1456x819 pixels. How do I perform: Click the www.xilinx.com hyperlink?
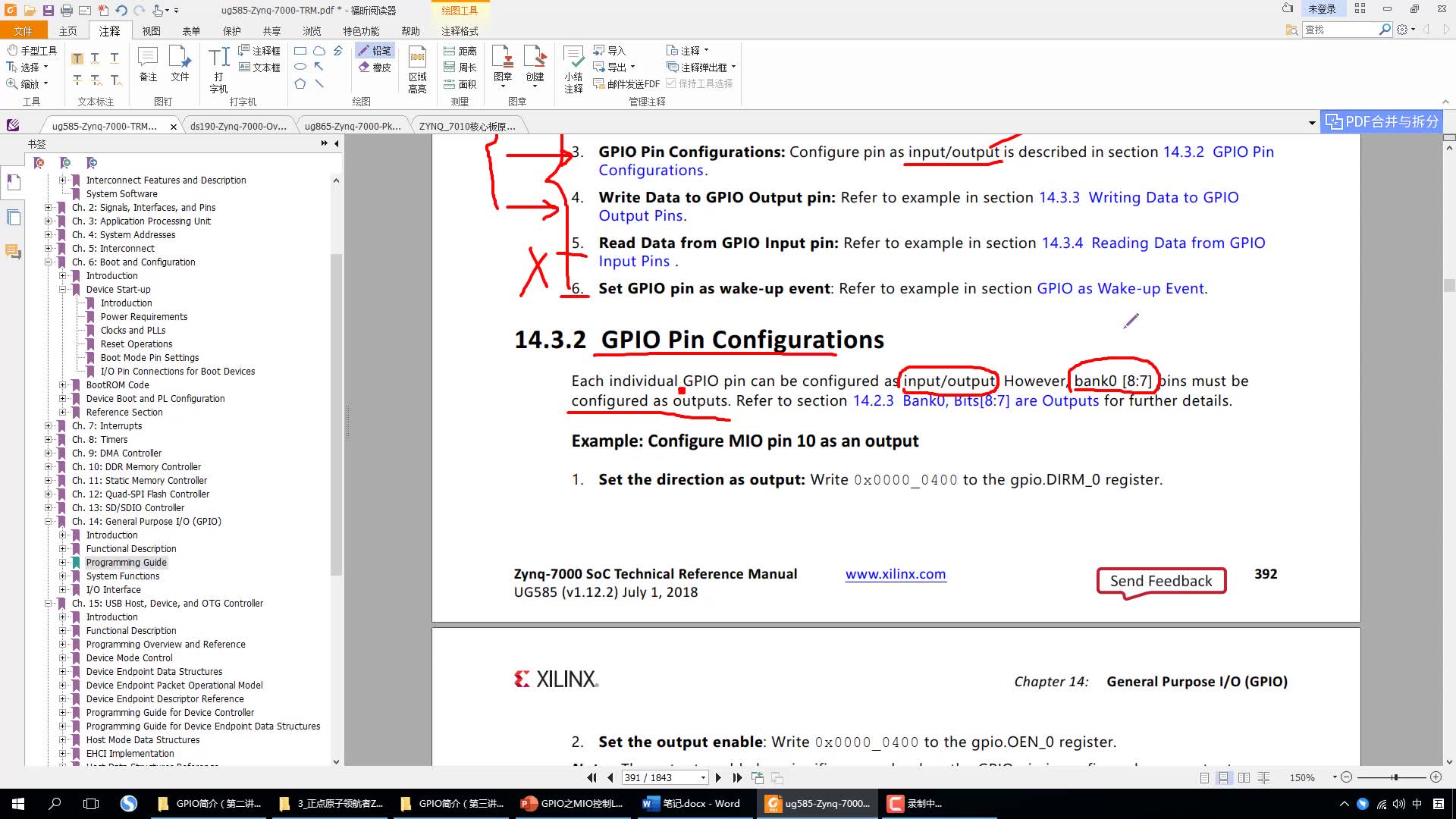pos(896,574)
